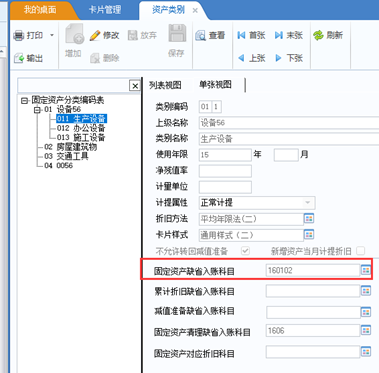Go to next record with 下张

pyautogui.click(x=289, y=58)
